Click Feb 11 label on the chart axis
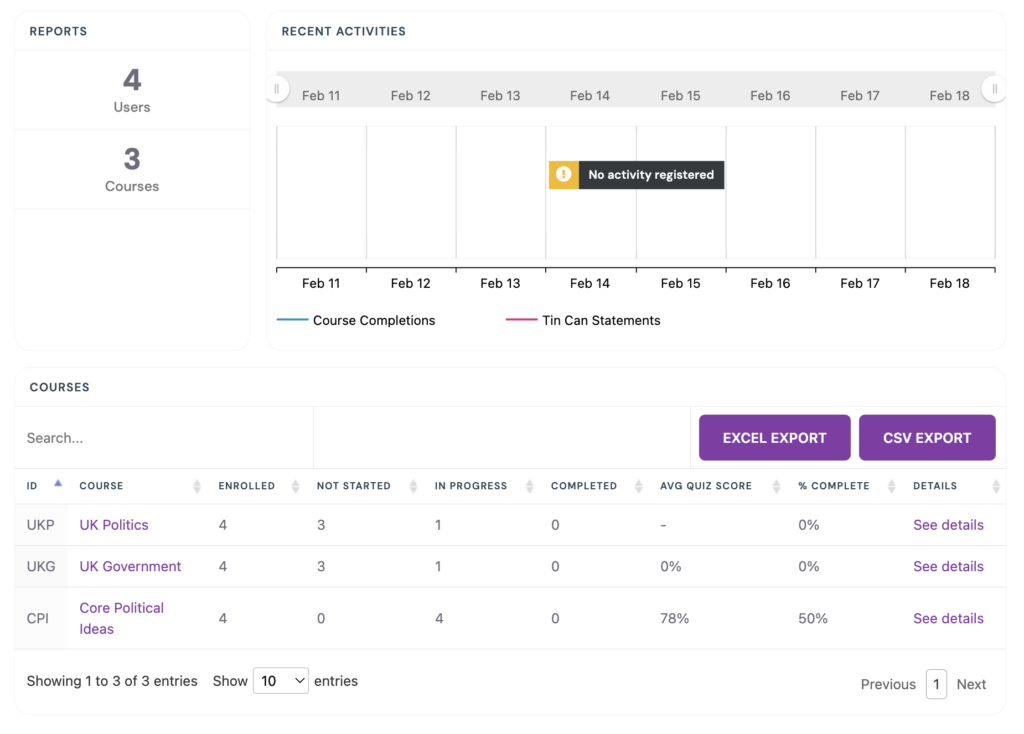This screenshot has height=734, width=1024. [321, 283]
